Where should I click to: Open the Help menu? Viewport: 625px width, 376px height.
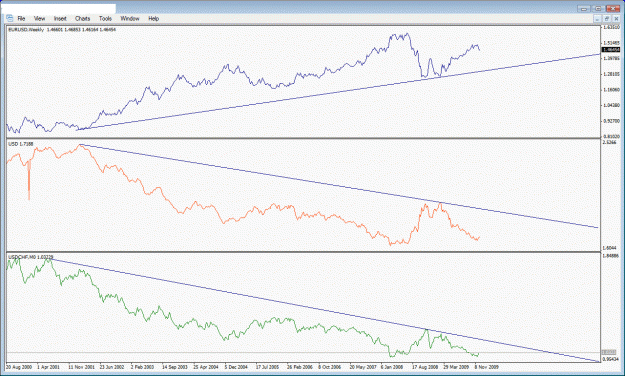[153, 18]
